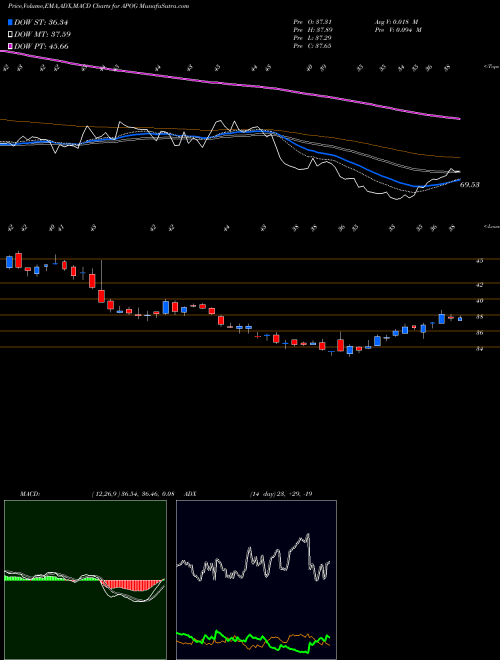Select the 'DOW MT: 37.59' label
500x660 pixels.
[x=43, y=34]
